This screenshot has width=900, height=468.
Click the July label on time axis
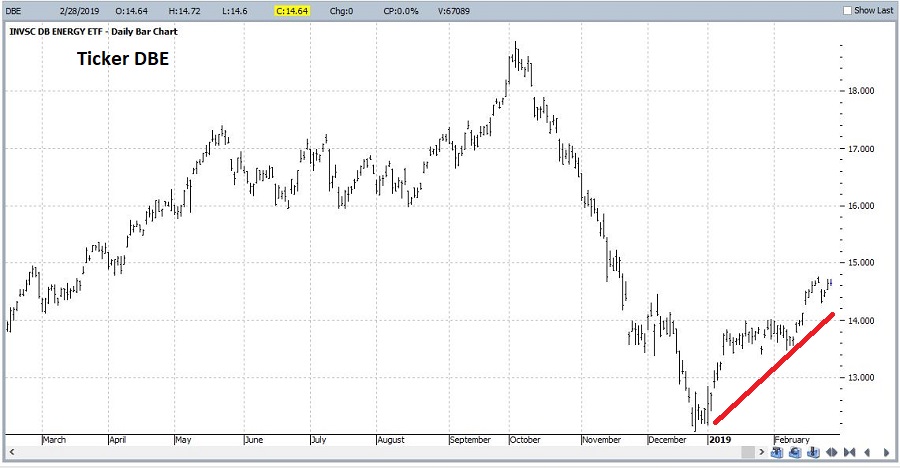point(319,440)
